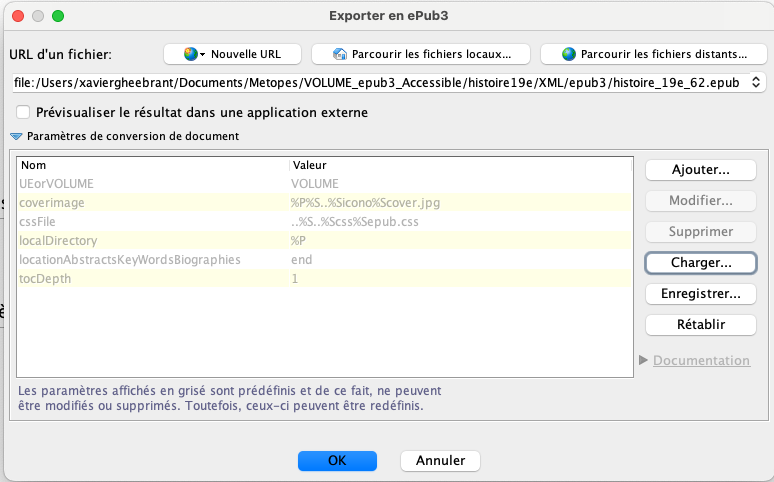The image size is (774, 482).
Task: Click the globe icon on Nouvelle URL
Action: tap(191, 54)
